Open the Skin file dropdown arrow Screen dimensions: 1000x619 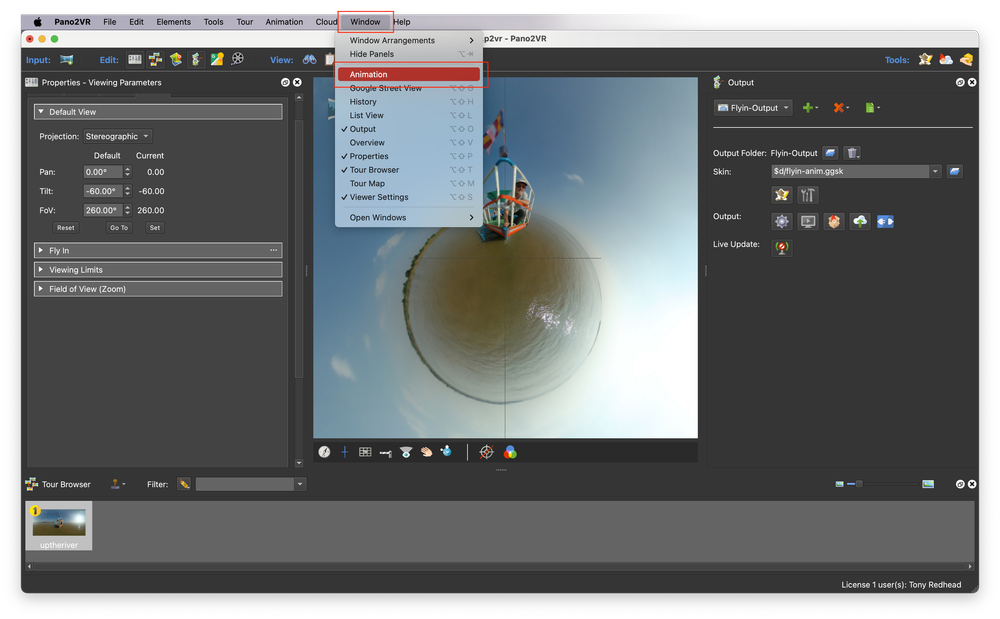pos(935,171)
